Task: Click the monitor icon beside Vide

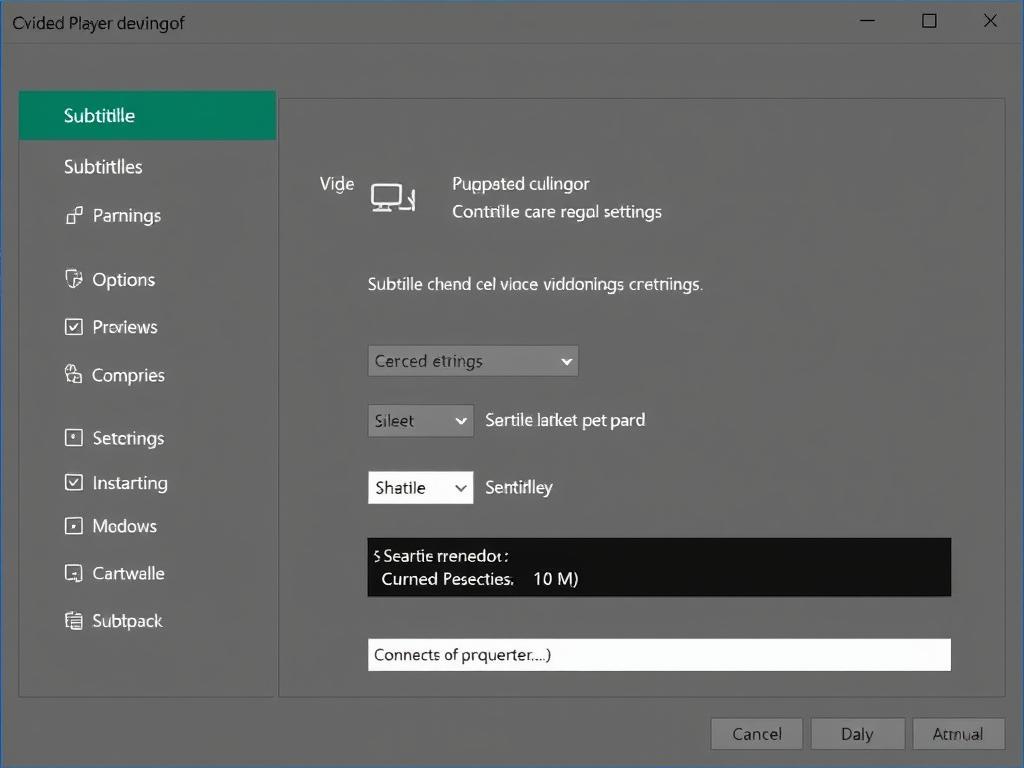Action: [x=392, y=198]
